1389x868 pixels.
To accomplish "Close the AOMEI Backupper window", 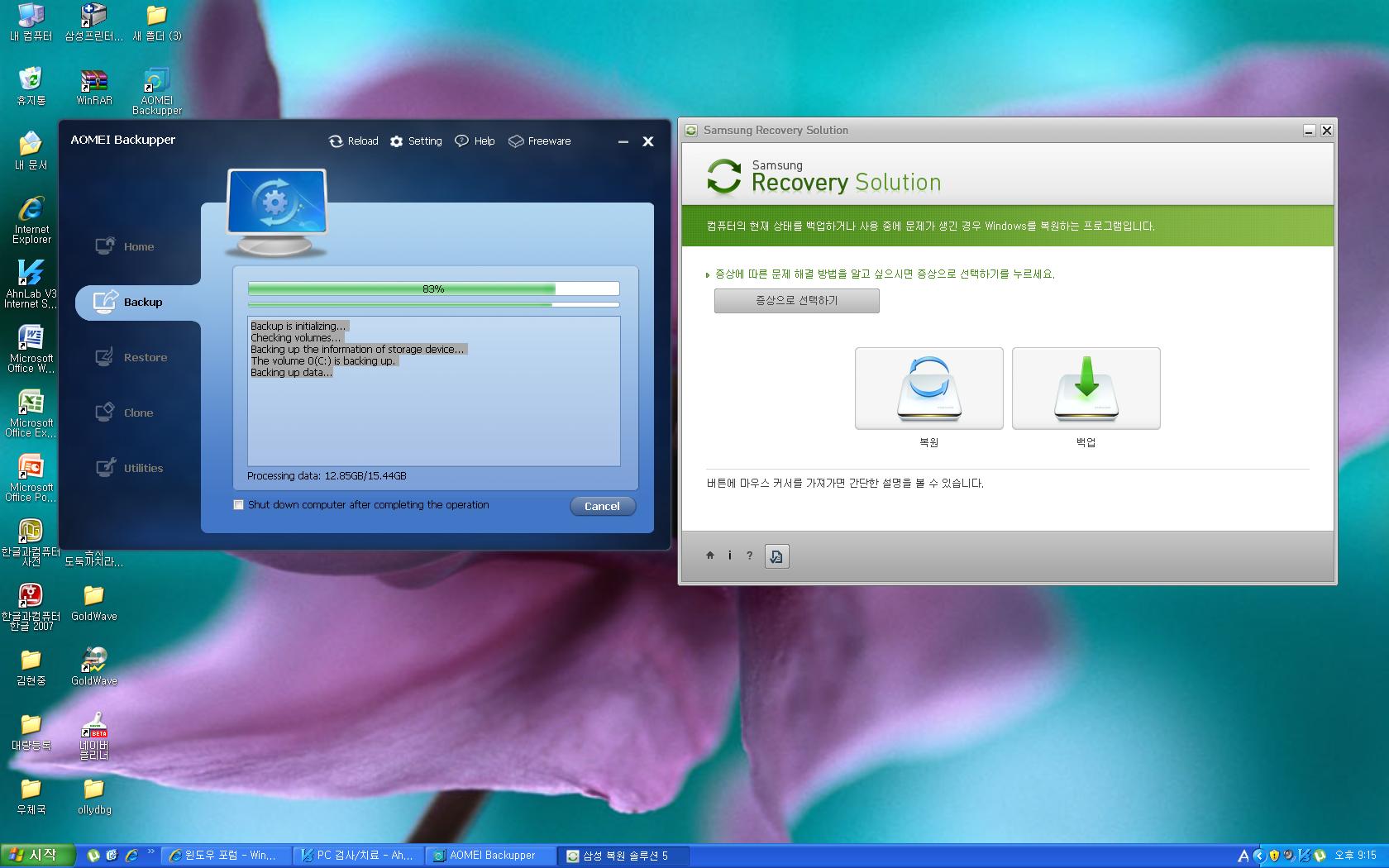I will 648,141.
